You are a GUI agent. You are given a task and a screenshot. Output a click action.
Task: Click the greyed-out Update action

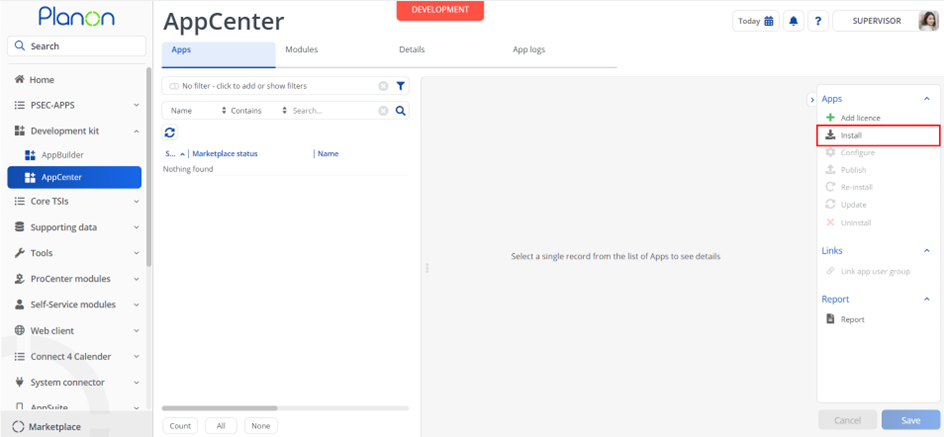pos(846,205)
